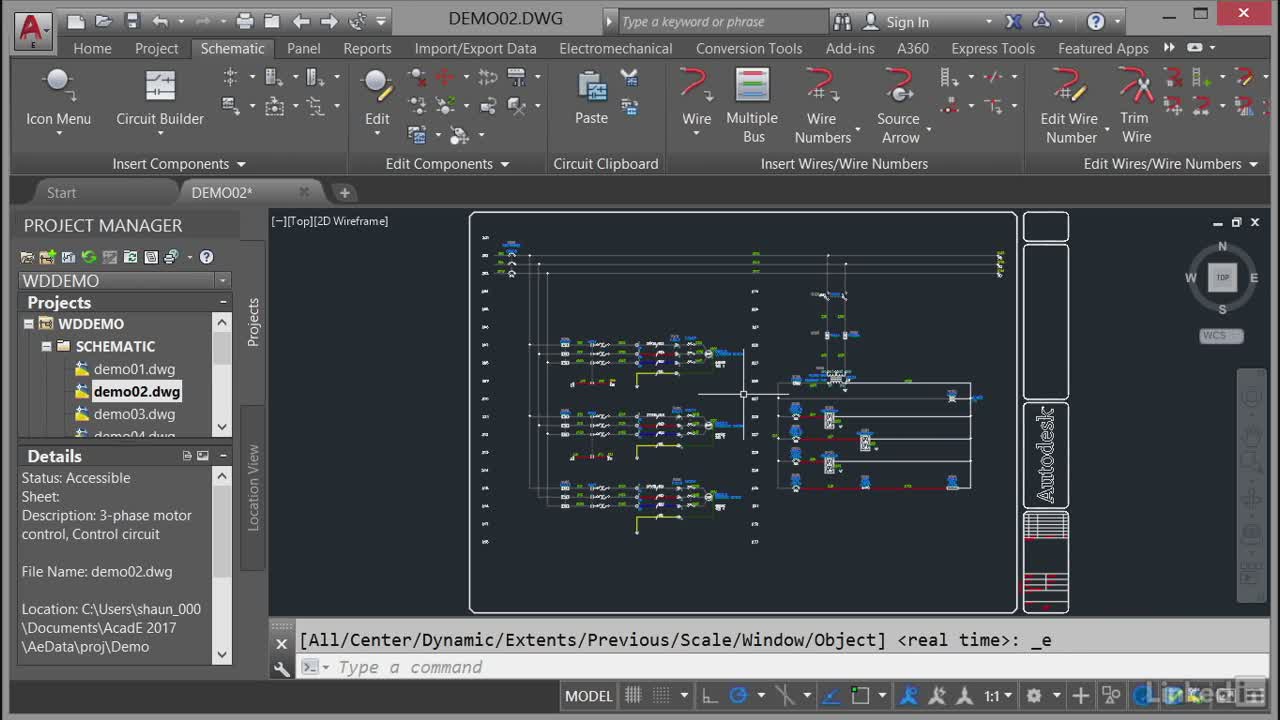
Task: Open the AutoCAD application menu button
Action: pos(33,30)
